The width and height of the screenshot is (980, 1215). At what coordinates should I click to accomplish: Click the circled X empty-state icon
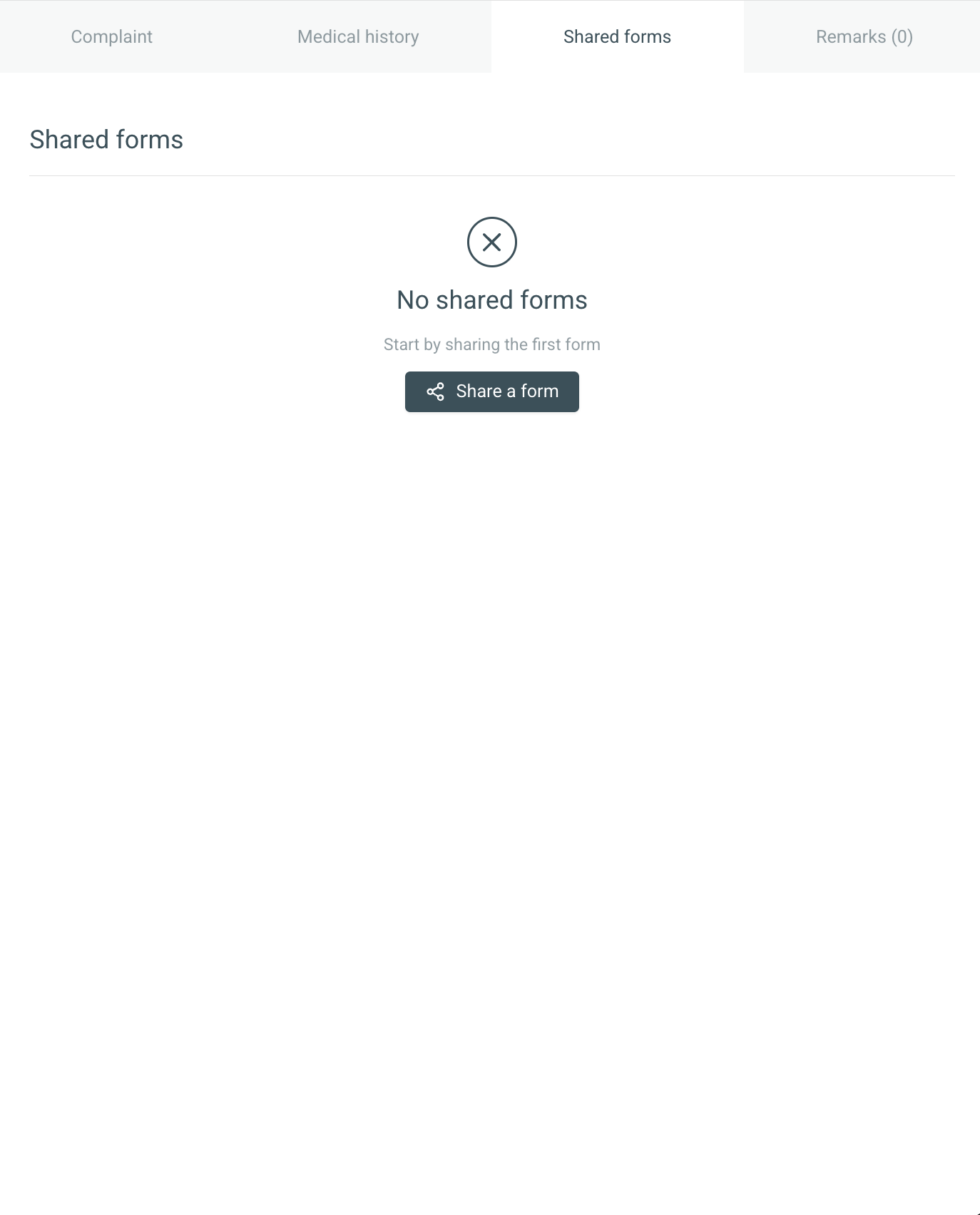tap(492, 242)
